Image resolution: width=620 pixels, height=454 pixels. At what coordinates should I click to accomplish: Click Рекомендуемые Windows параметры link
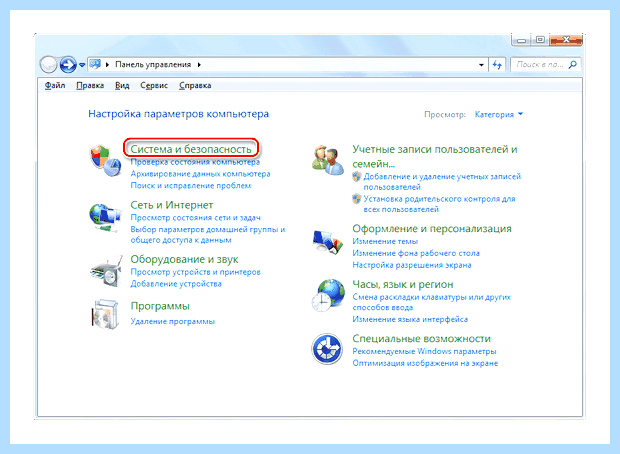coord(424,351)
